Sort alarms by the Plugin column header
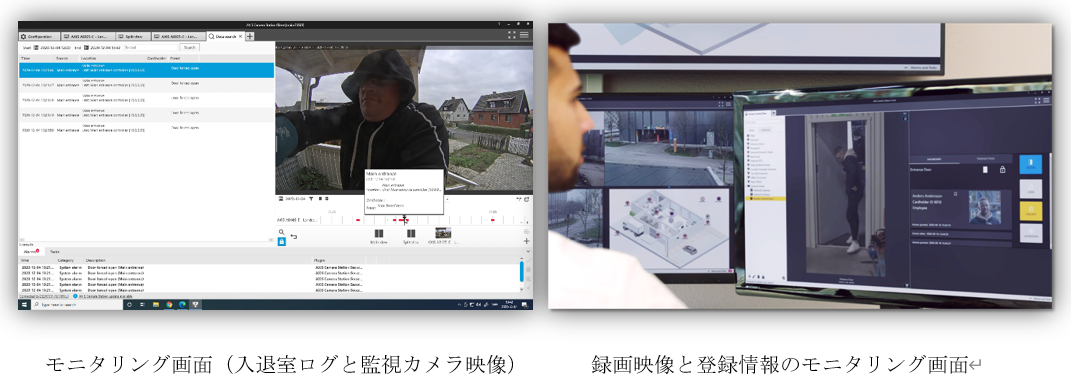The image size is (1071, 382). 319,260
